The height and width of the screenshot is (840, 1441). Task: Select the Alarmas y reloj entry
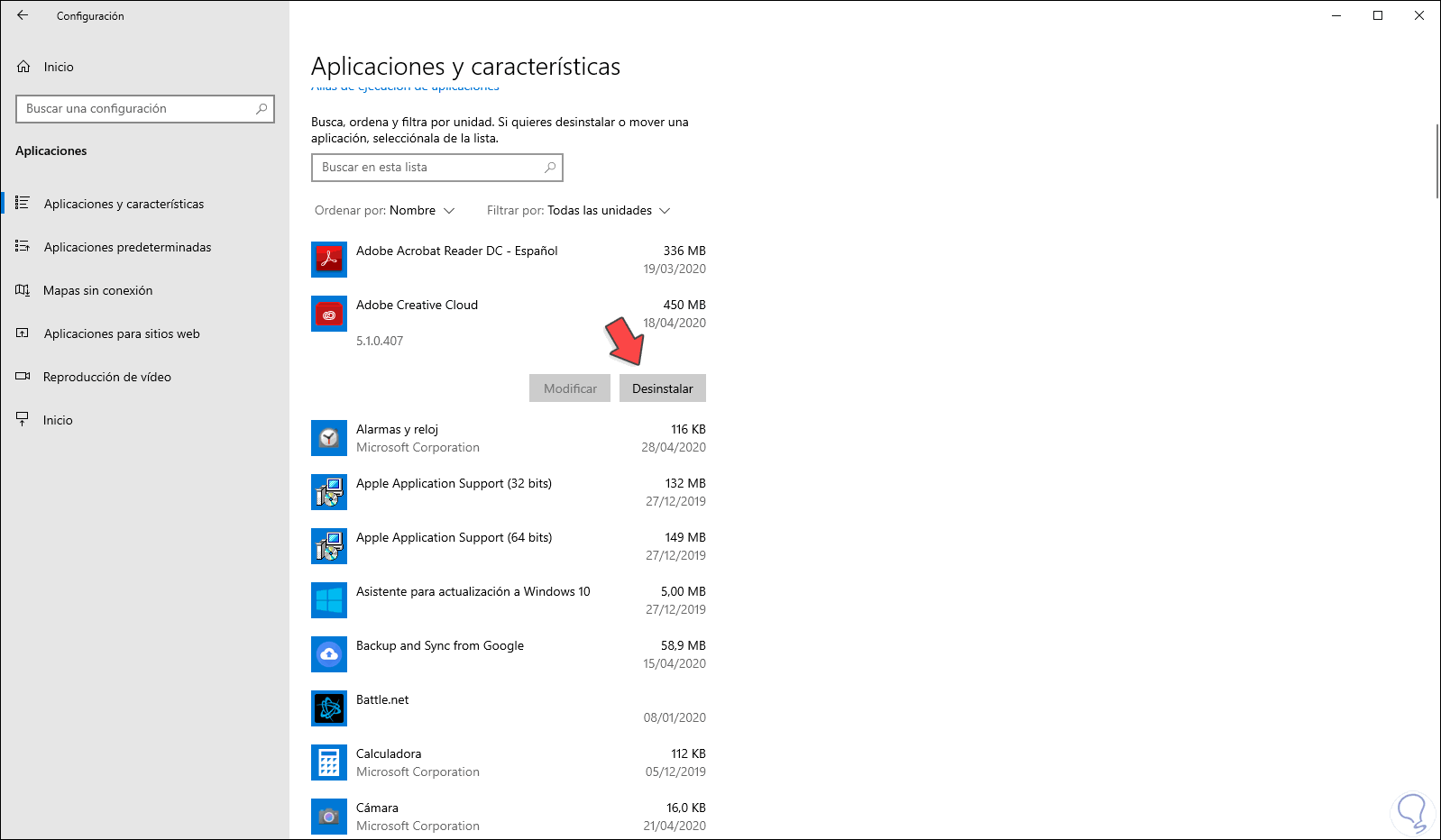509,438
